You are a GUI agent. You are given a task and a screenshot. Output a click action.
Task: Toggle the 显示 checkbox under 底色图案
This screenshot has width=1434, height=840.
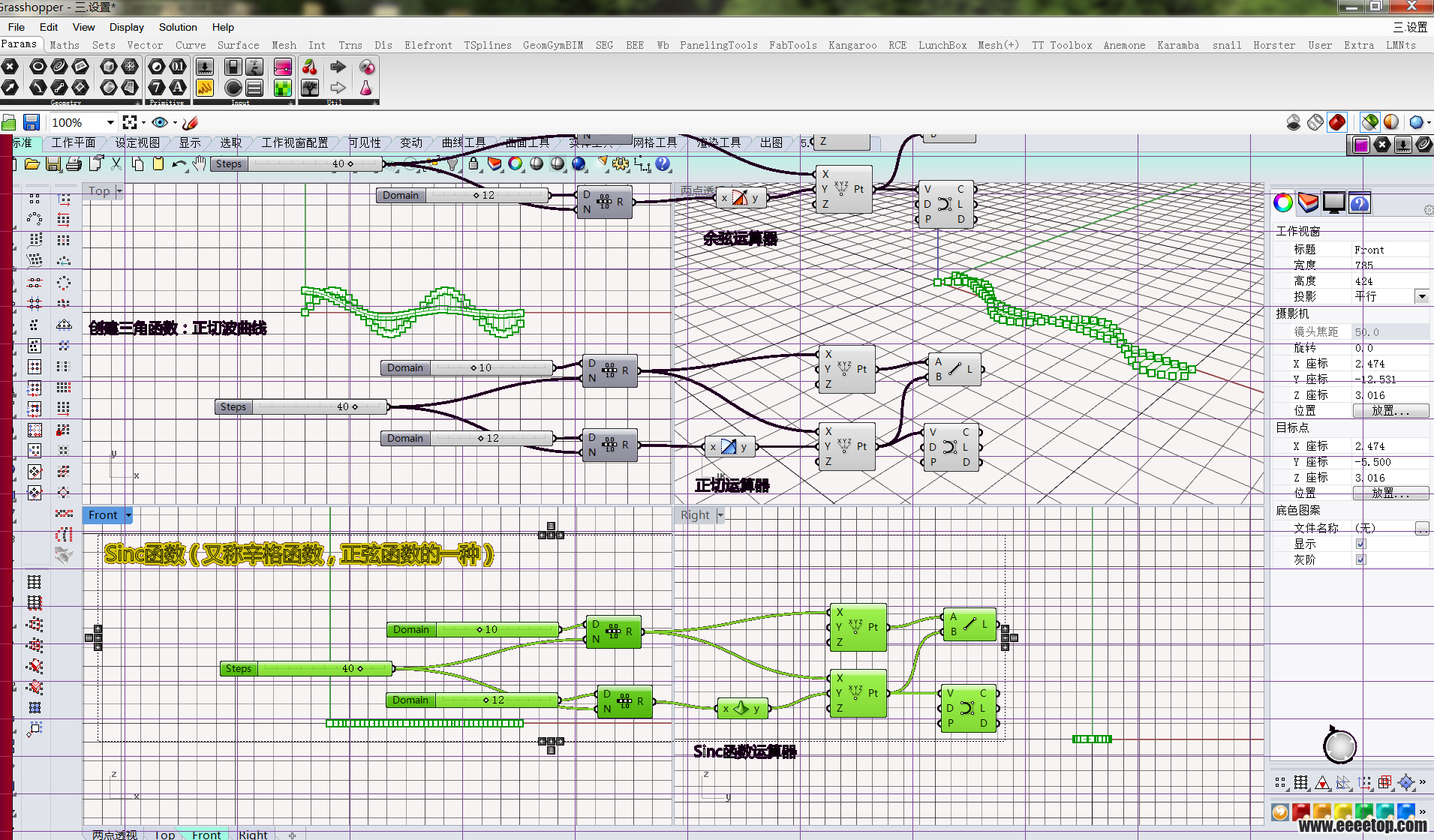pos(1360,544)
